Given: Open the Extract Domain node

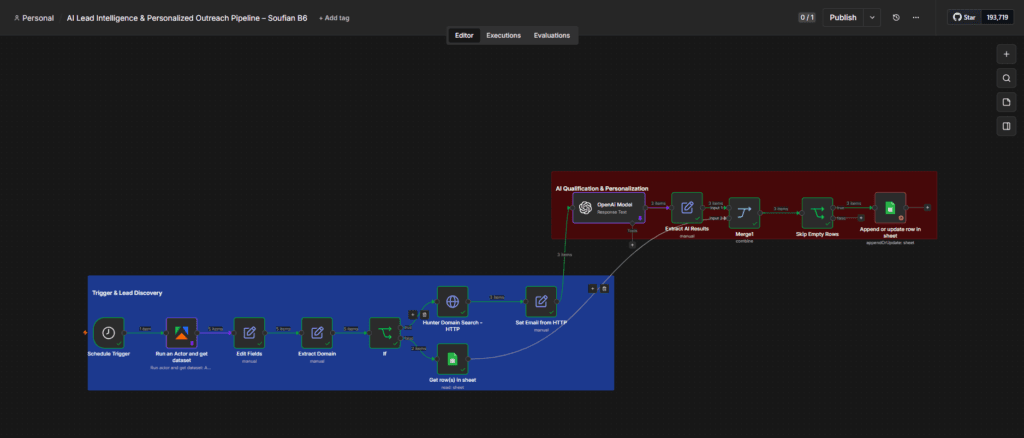Looking at the screenshot, I should click(x=317, y=333).
